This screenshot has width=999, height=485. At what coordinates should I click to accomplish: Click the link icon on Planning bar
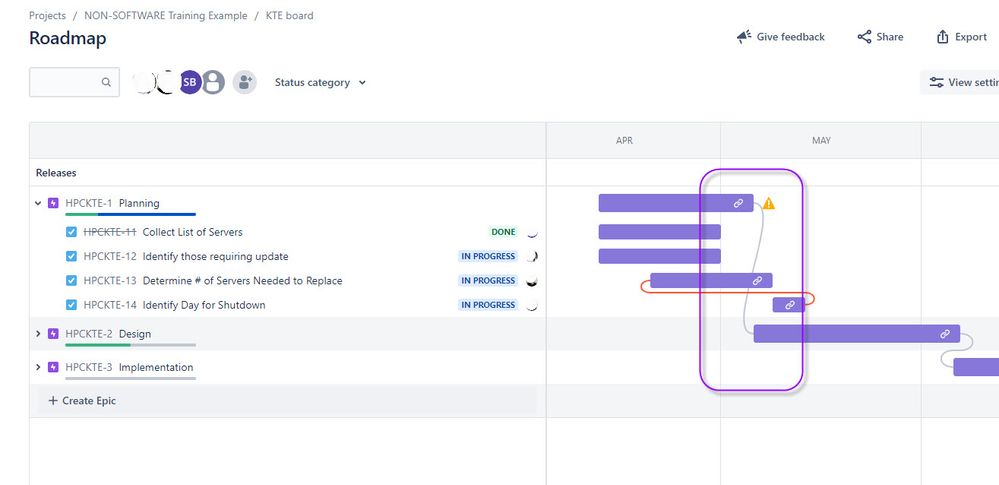[738, 203]
